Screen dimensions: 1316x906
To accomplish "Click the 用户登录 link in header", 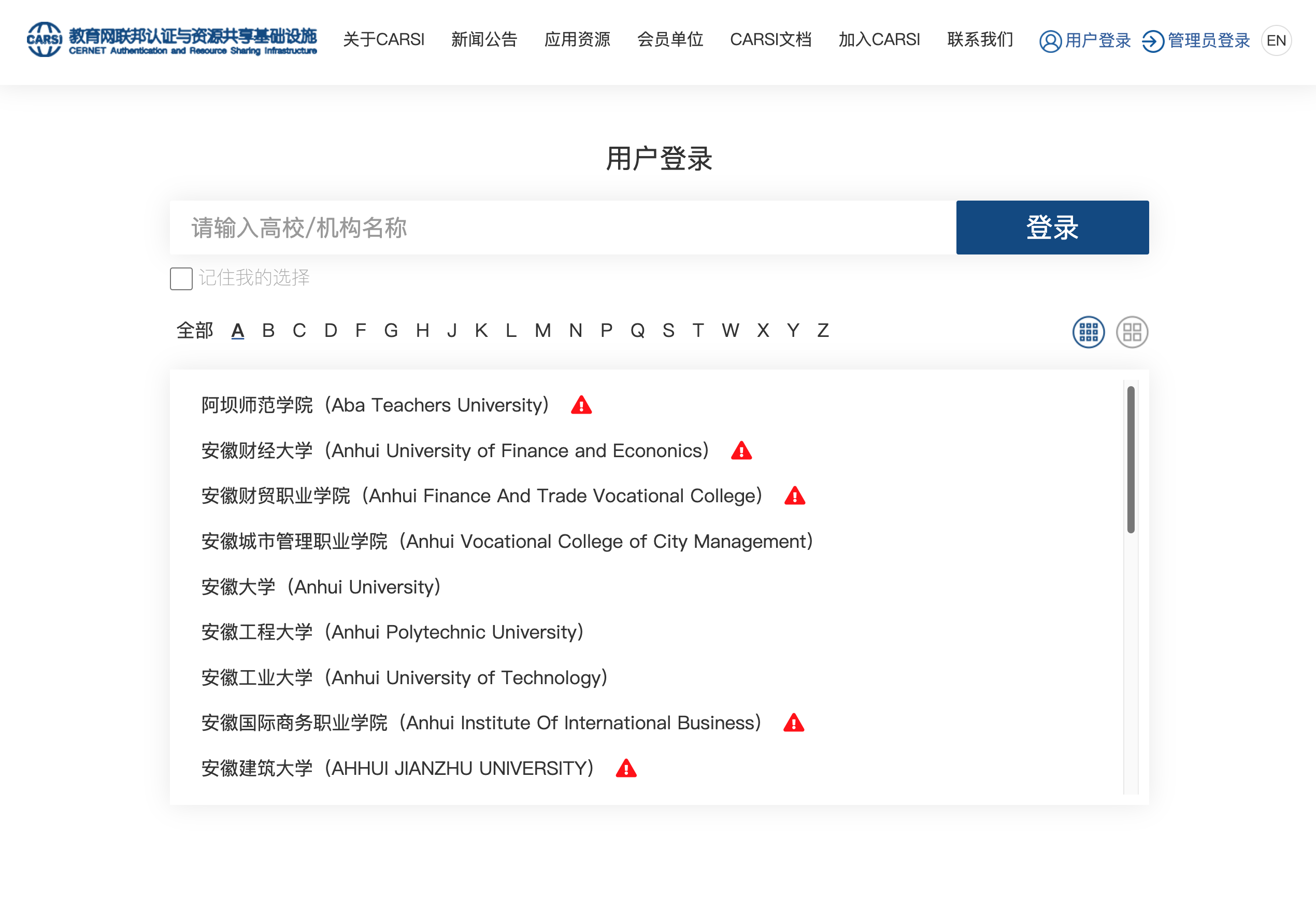I will 1097,41.
